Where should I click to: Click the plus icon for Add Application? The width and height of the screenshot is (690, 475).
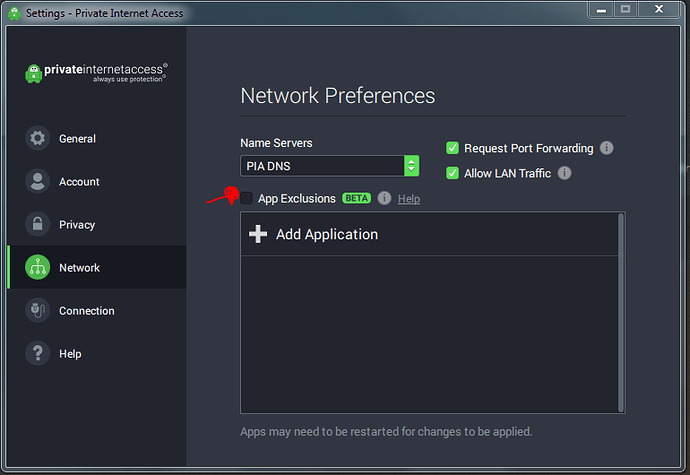(258, 234)
